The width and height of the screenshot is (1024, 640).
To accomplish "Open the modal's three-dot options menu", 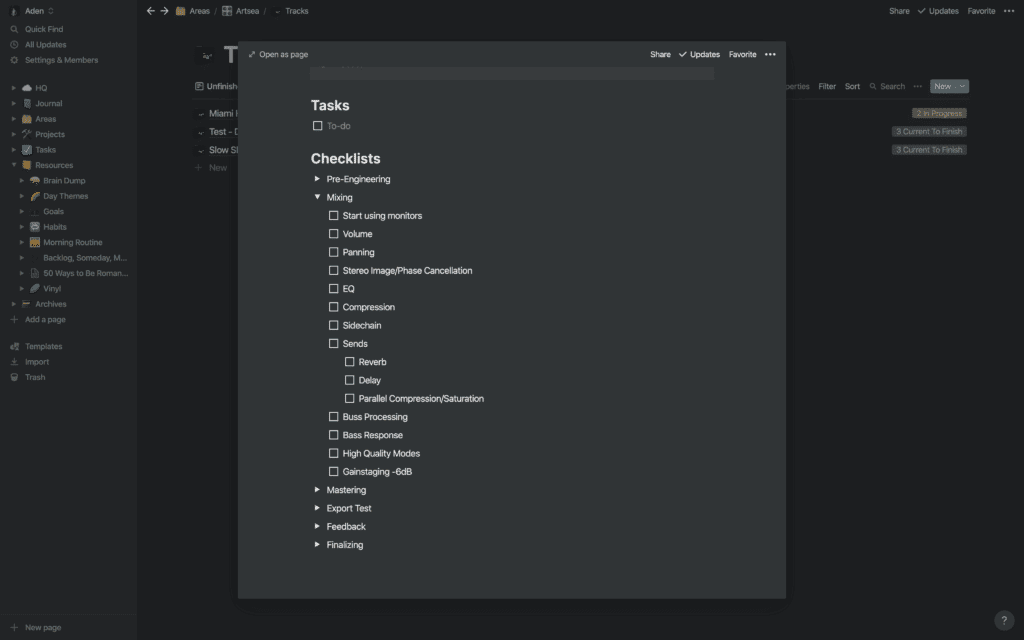I will pyautogui.click(x=770, y=54).
